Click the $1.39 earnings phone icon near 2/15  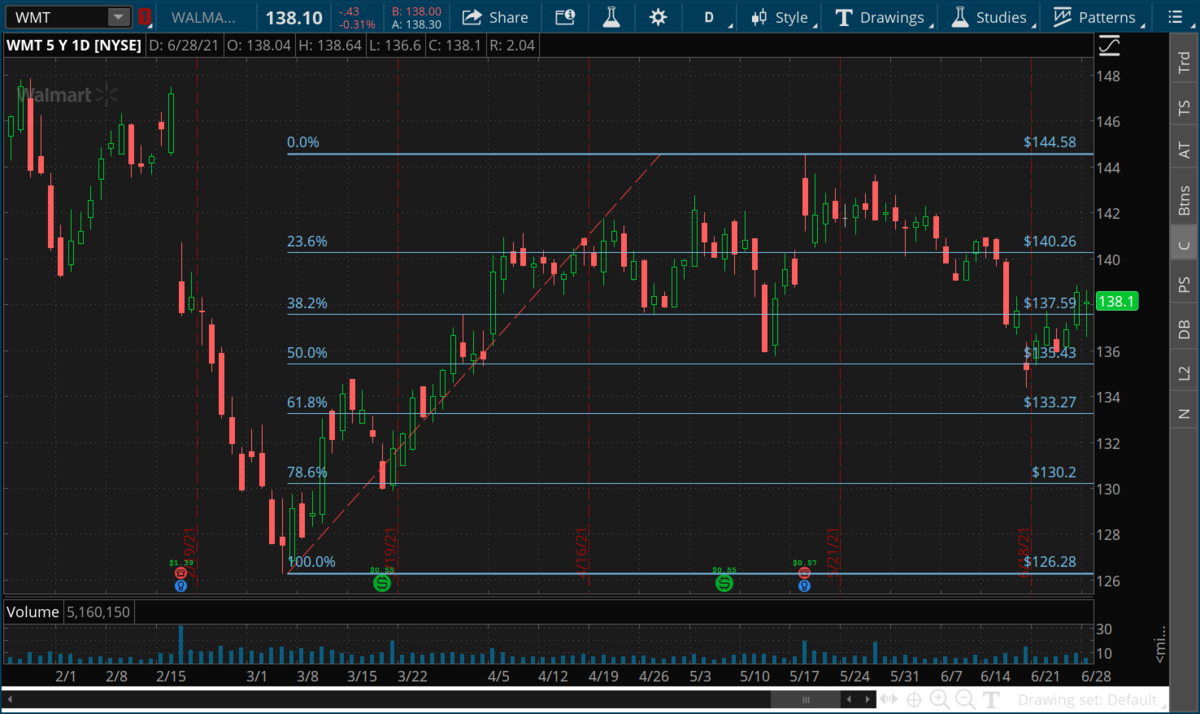[180, 573]
